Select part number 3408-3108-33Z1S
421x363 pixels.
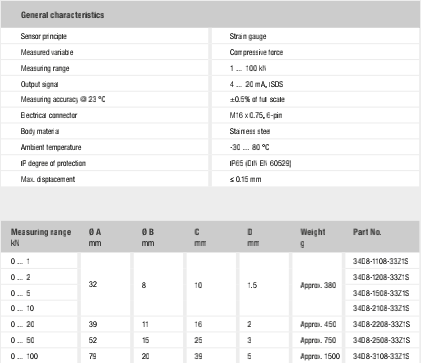(381, 356)
